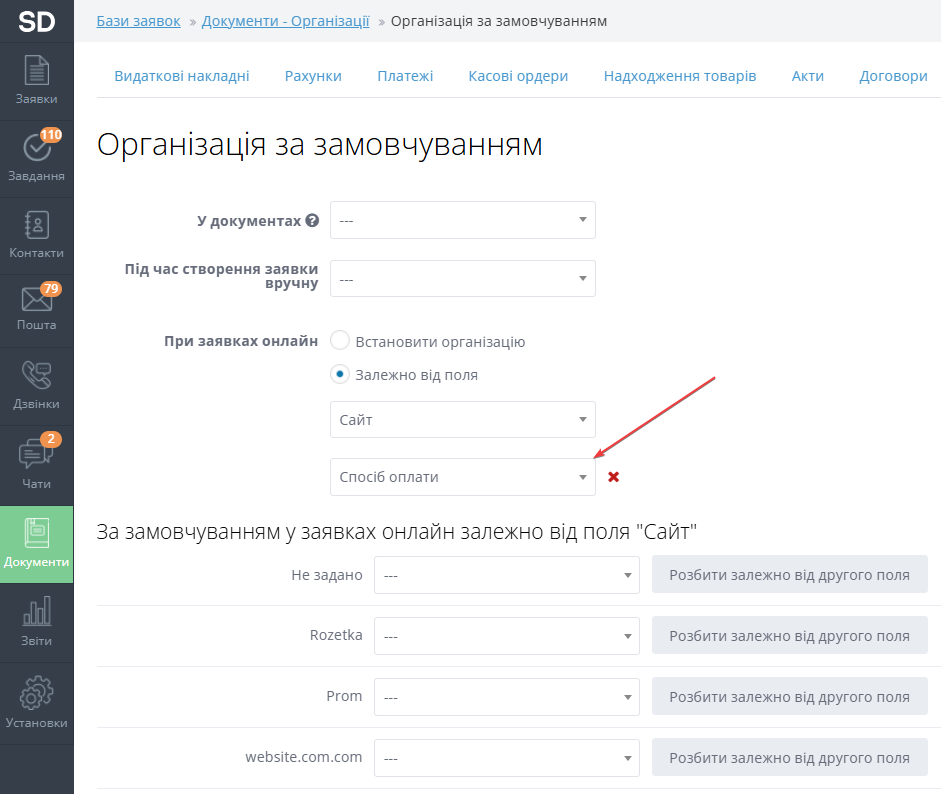Expand the У документах dropdown
Image resolution: width=941 pixels, height=794 pixels.
(x=462, y=220)
